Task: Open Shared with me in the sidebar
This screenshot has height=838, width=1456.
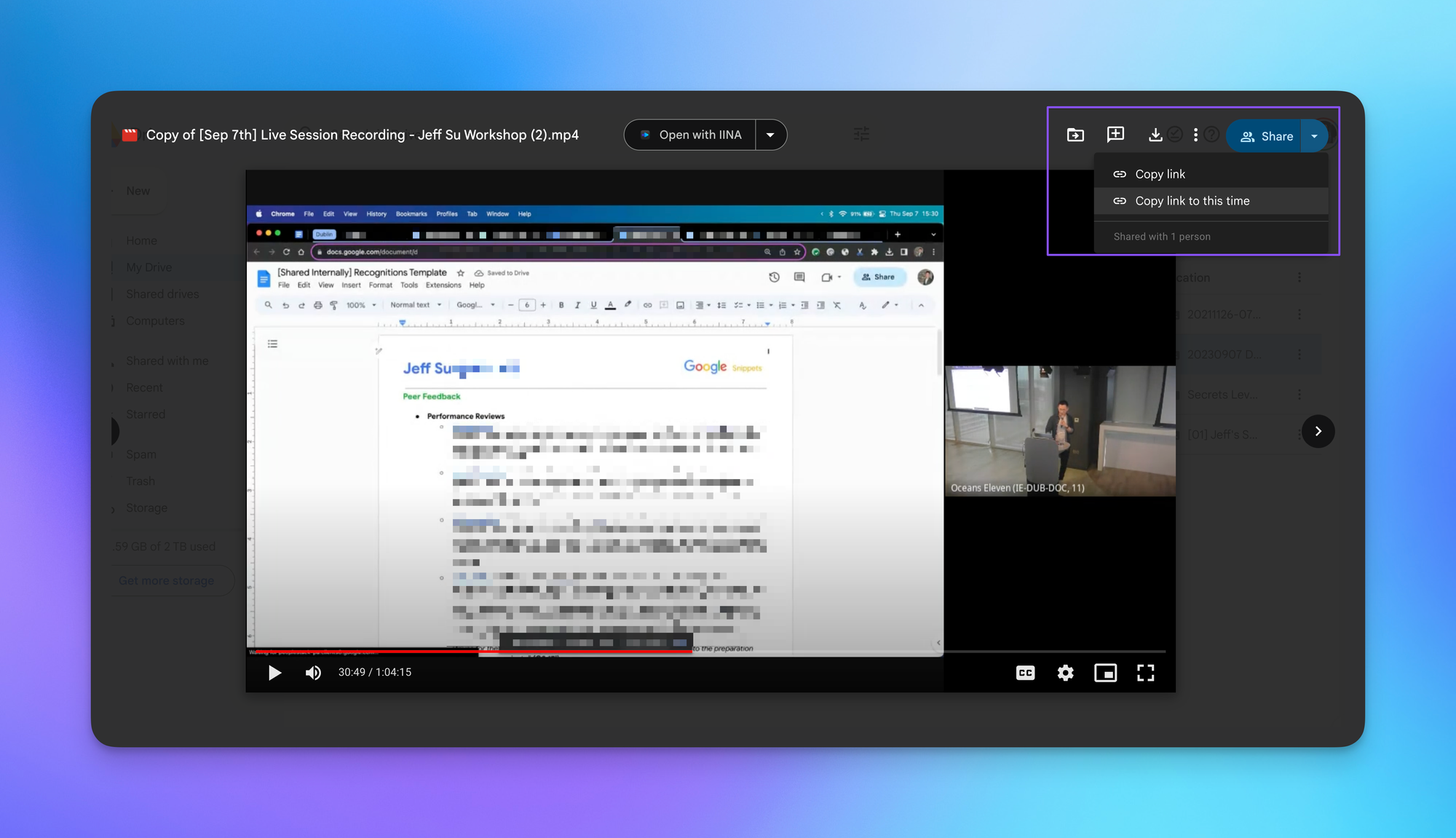Action: tap(167, 361)
